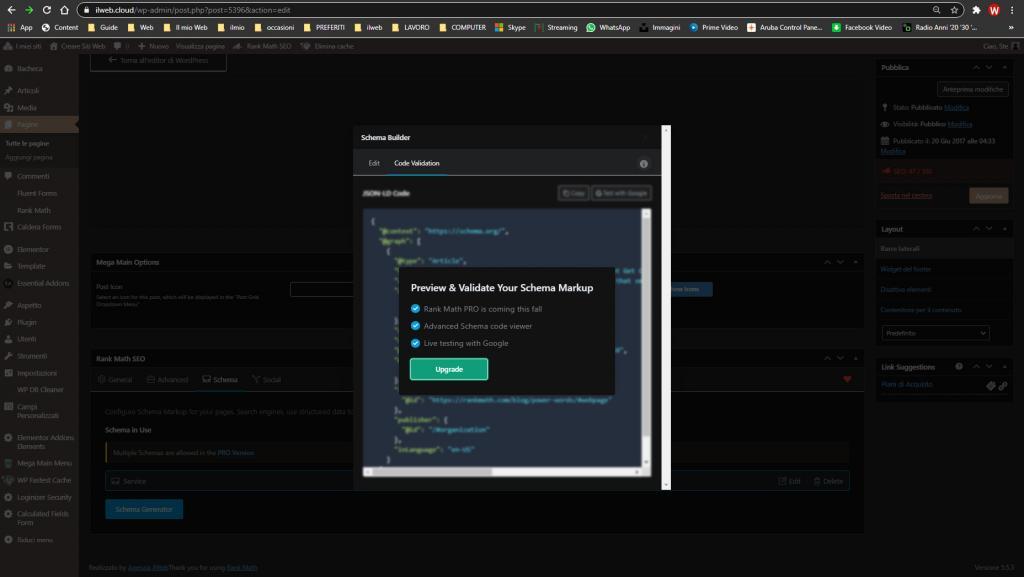Screen dimensions: 1024x577
Task: Open Media in the WordPress sidebar
Action: click(27, 108)
